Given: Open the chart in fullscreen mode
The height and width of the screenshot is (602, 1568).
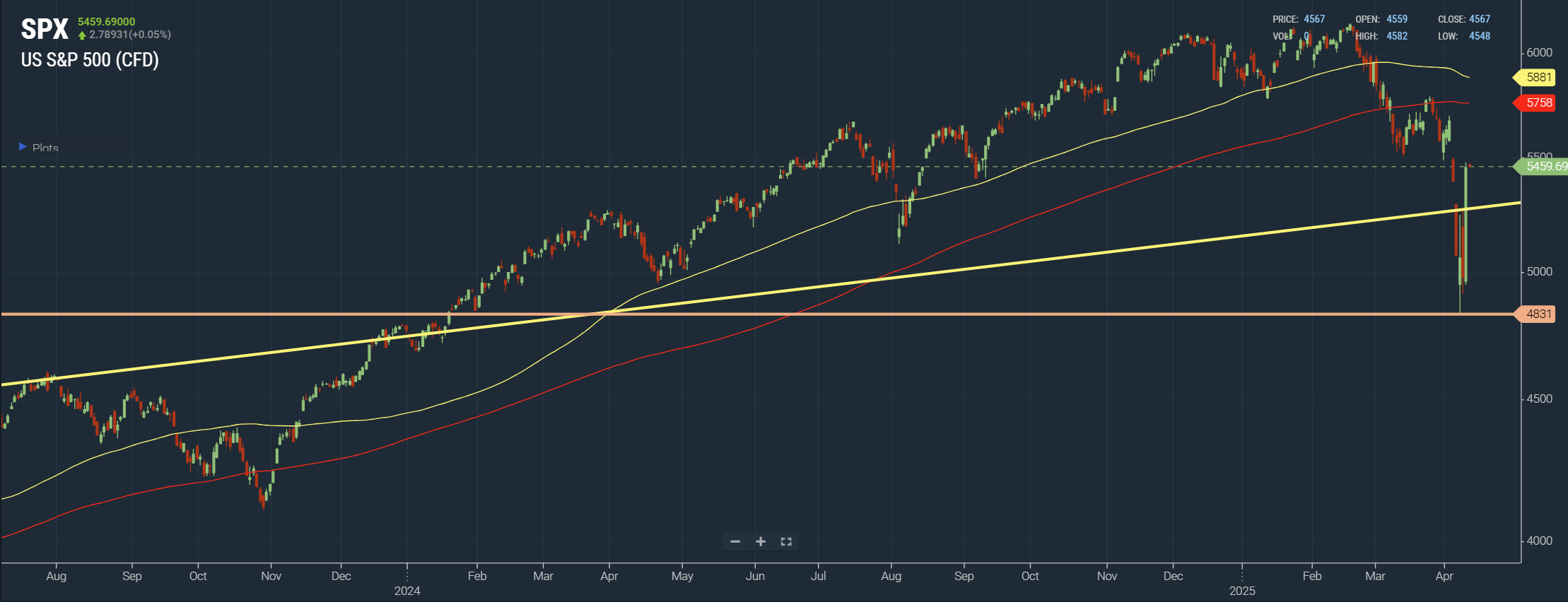Looking at the screenshot, I should pos(786,541).
